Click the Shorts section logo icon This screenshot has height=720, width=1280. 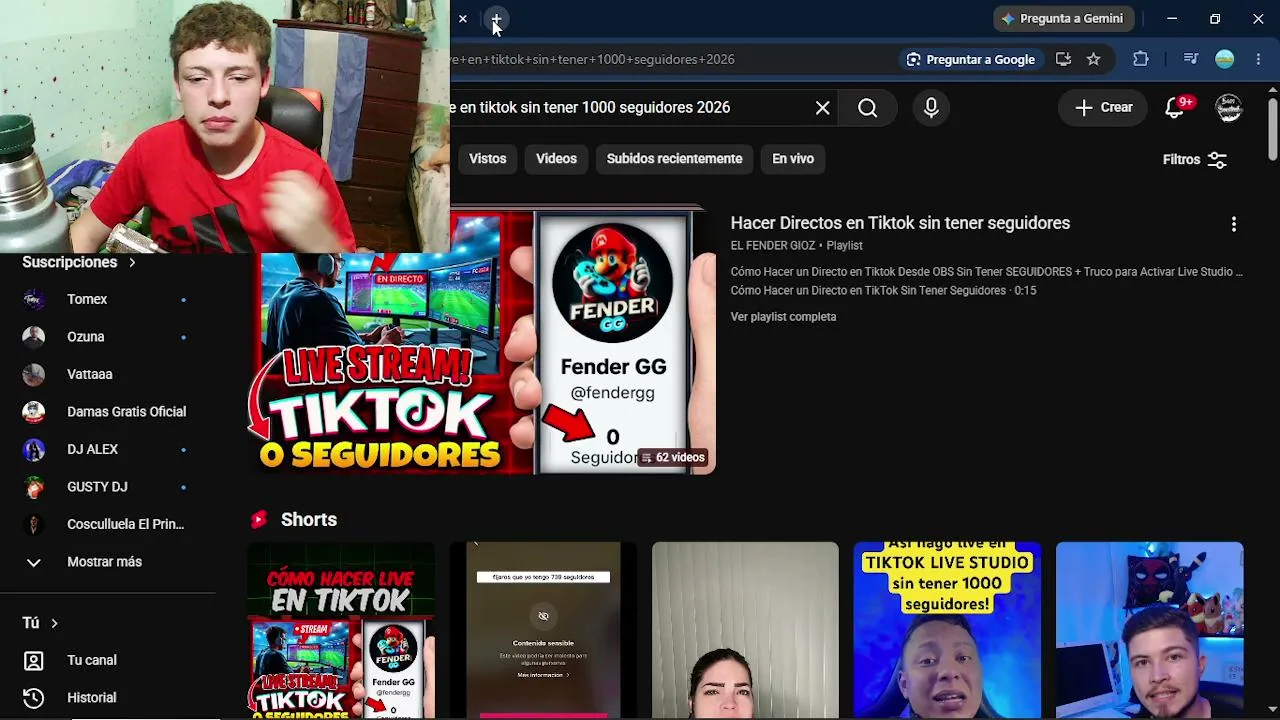tap(259, 520)
